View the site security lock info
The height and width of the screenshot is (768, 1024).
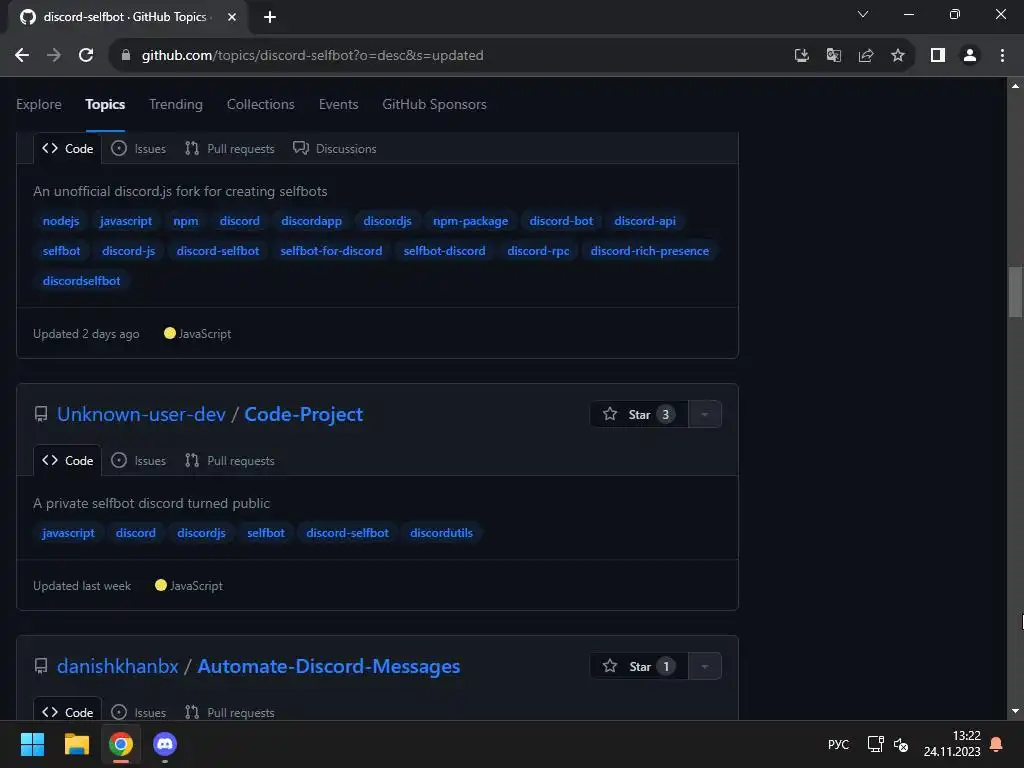click(x=126, y=56)
